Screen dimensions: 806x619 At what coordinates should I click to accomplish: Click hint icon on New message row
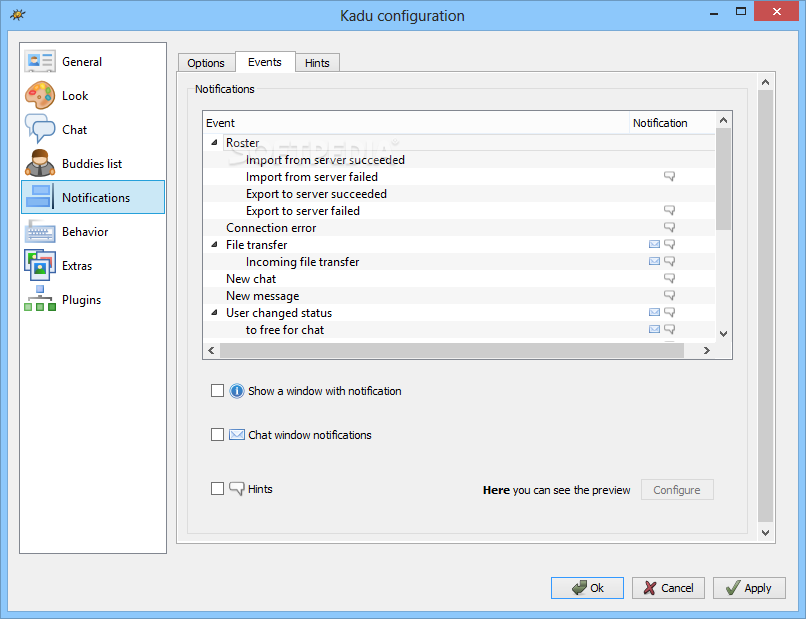pyautogui.click(x=669, y=295)
